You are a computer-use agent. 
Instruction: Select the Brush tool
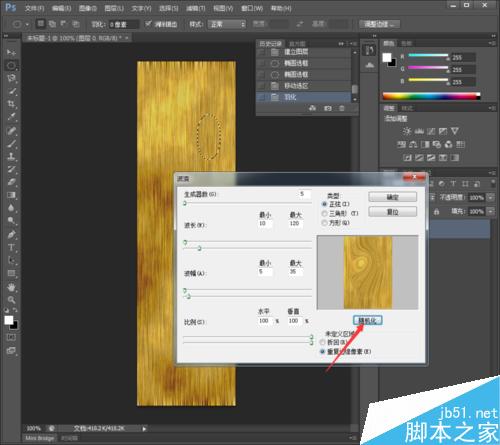click(11, 144)
